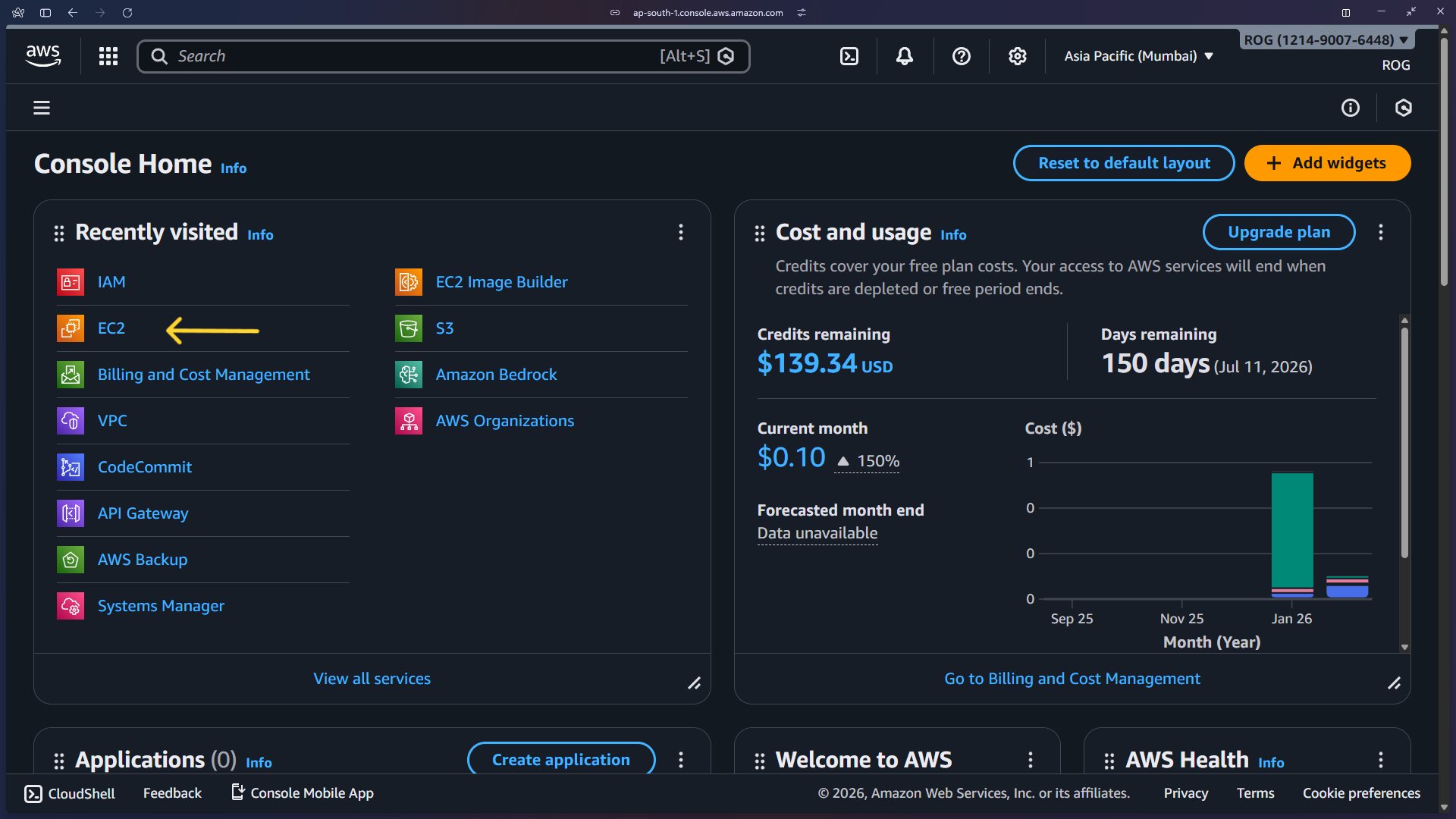Viewport: 1456px width, 819px height.
Task: Click the Systems Manager service icon
Action: click(x=70, y=605)
